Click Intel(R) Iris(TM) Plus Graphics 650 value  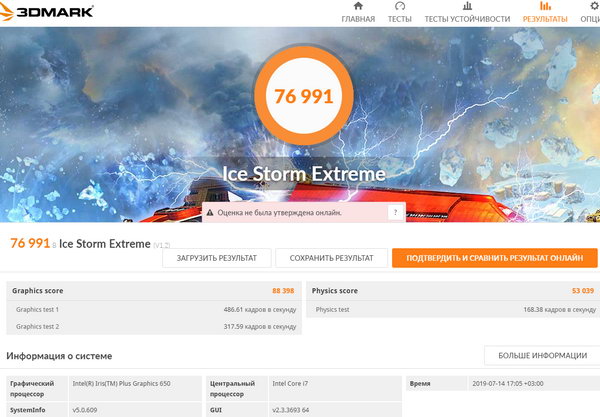[x=121, y=383]
